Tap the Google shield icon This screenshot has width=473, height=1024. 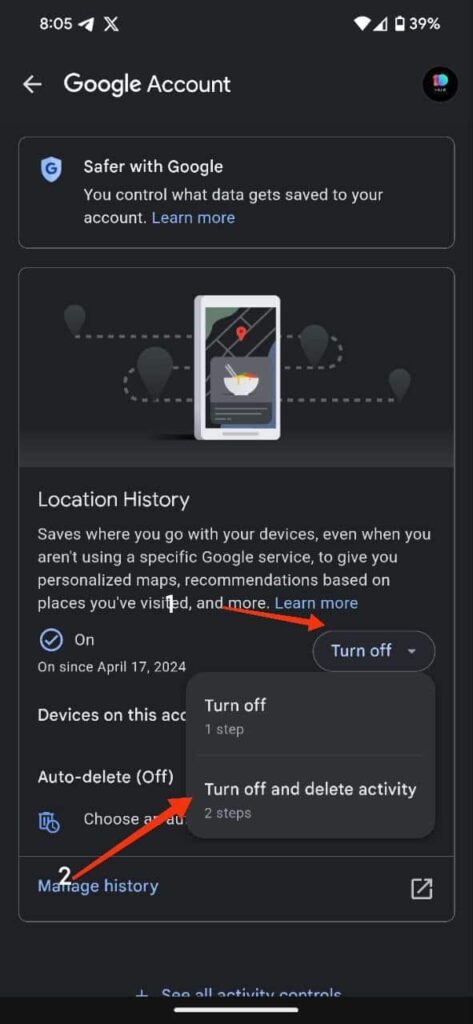click(51, 170)
